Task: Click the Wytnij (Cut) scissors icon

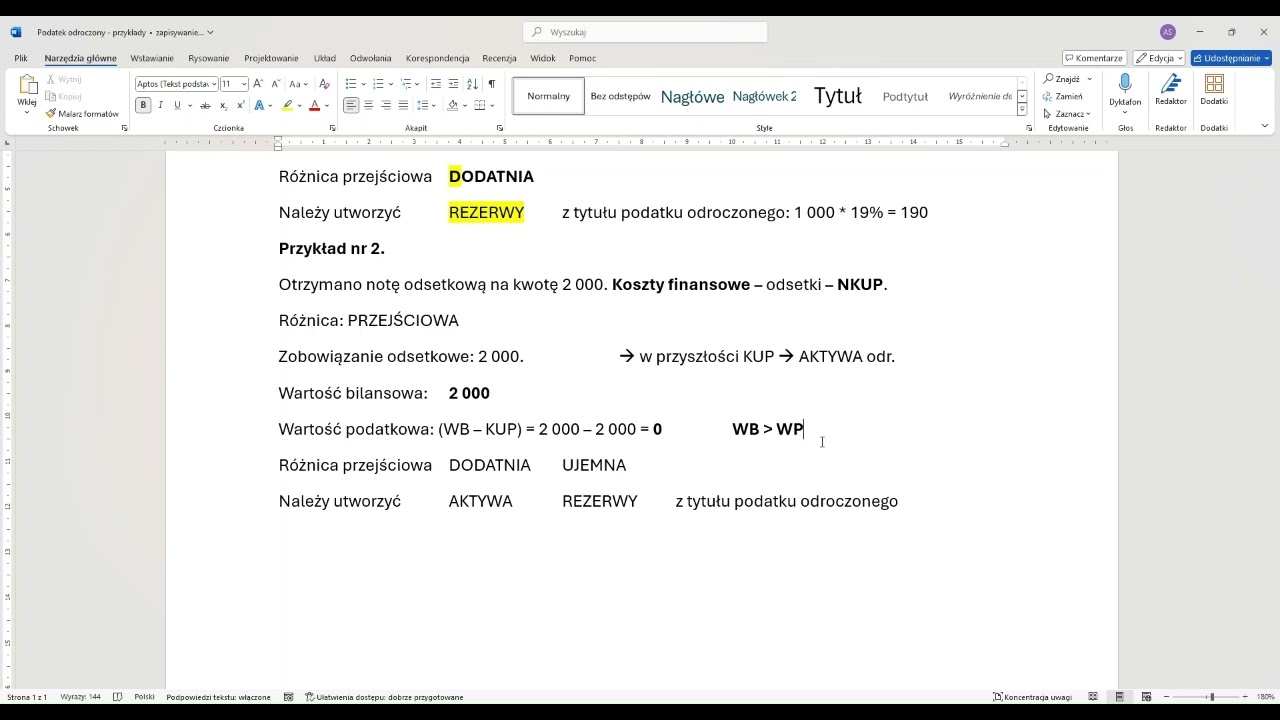Action: coord(50,79)
